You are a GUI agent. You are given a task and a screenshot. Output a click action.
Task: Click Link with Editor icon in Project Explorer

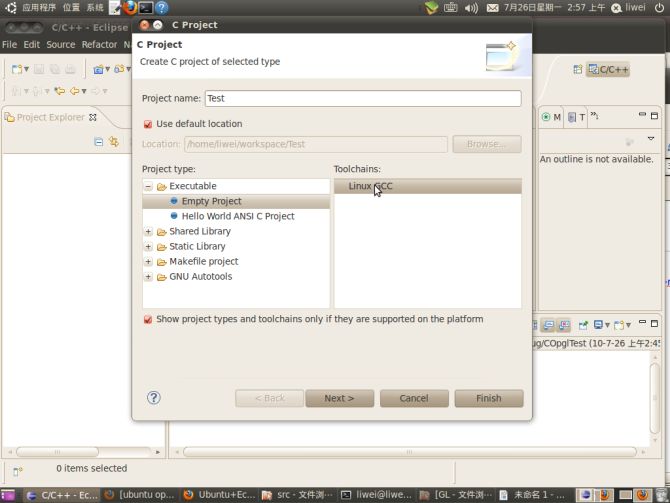pyautogui.click(x=114, y=142)
